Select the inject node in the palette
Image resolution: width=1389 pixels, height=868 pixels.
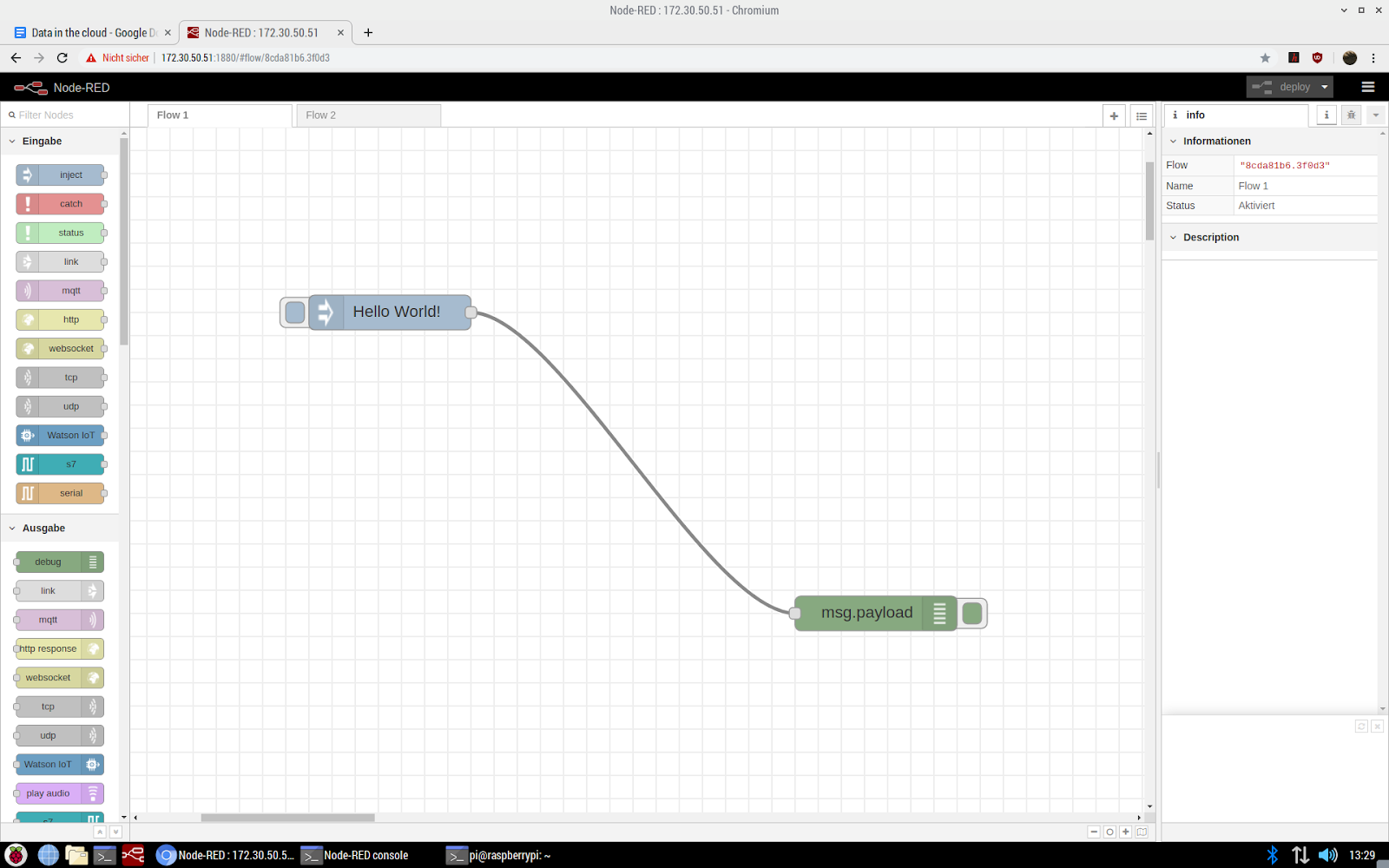coord(61,174)
